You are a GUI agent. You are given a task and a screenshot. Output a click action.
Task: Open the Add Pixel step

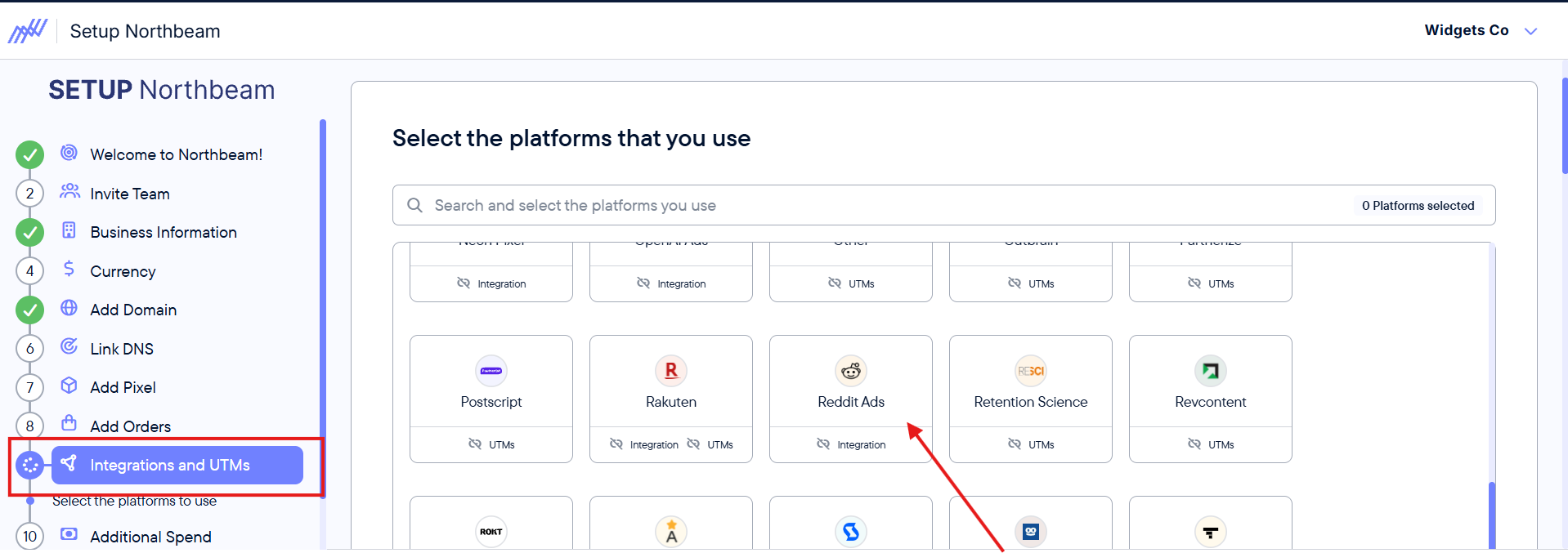point(123,387)
